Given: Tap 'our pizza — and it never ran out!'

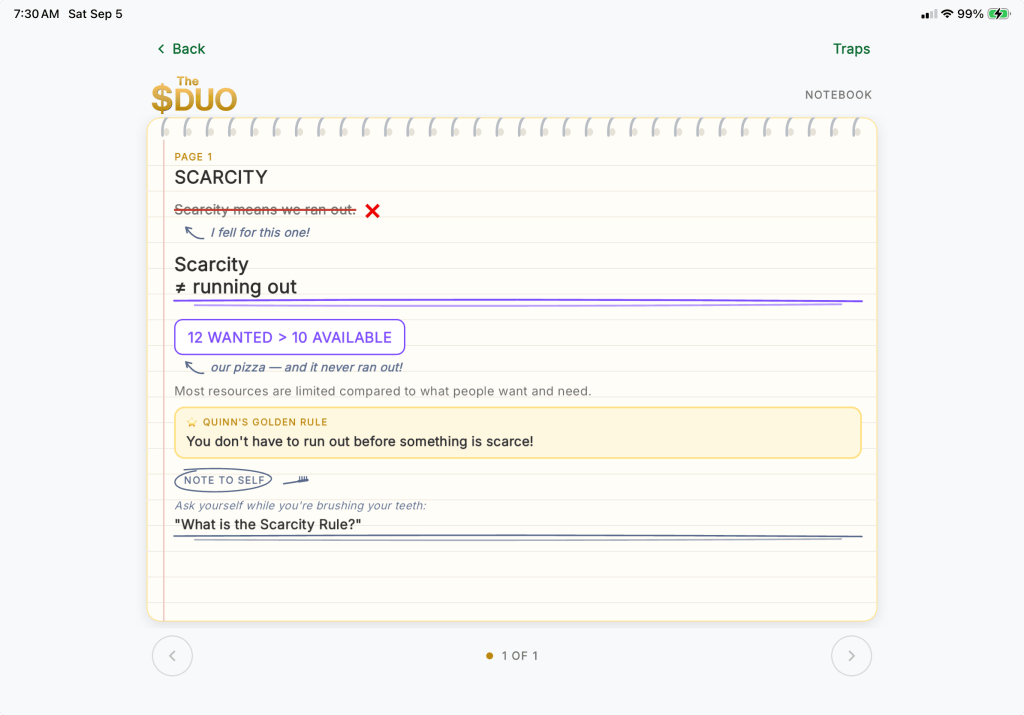Looking at the screenshot, I should pos(306,367).
